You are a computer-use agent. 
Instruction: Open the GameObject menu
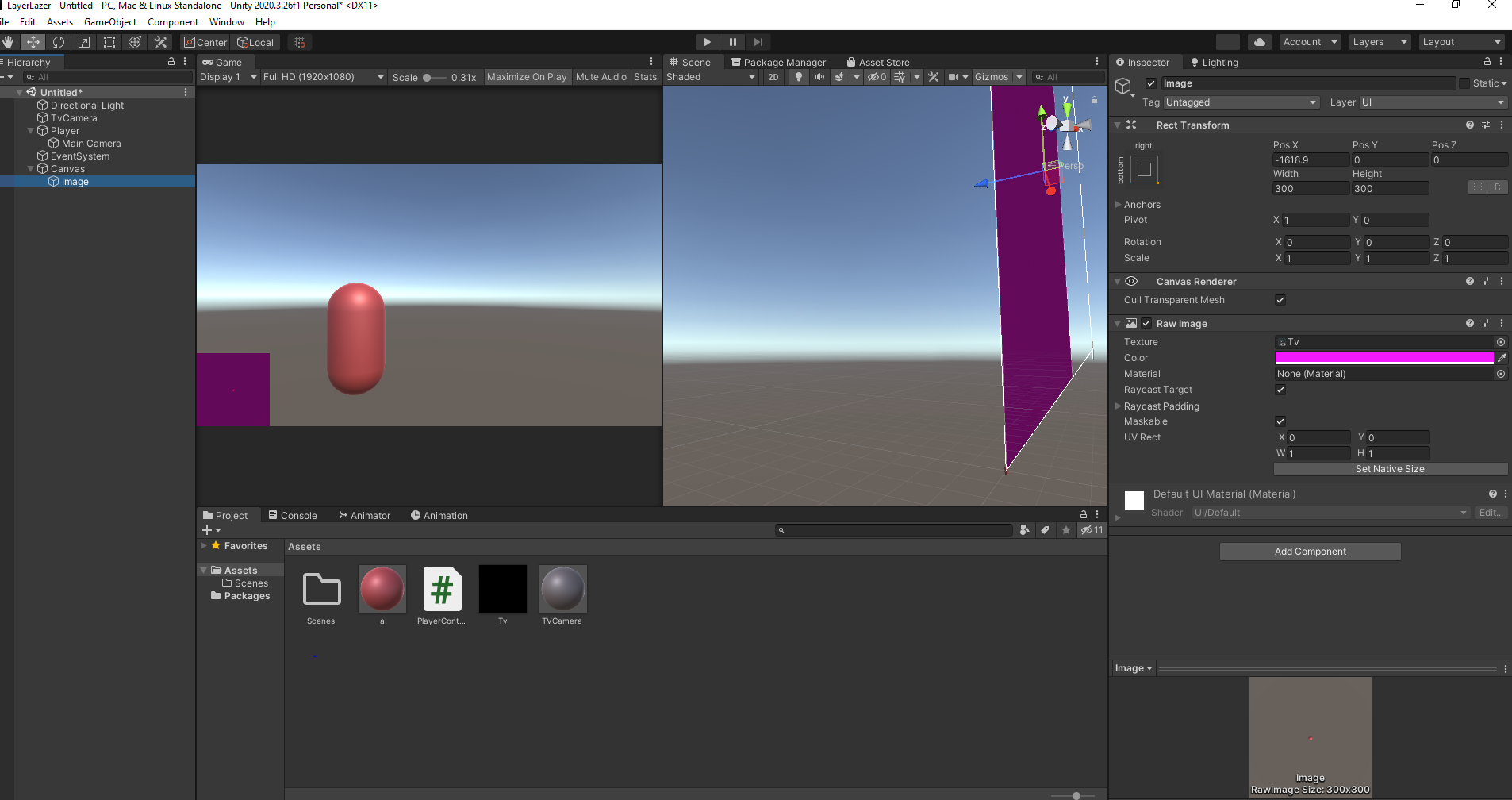click(x=109, y=21)
